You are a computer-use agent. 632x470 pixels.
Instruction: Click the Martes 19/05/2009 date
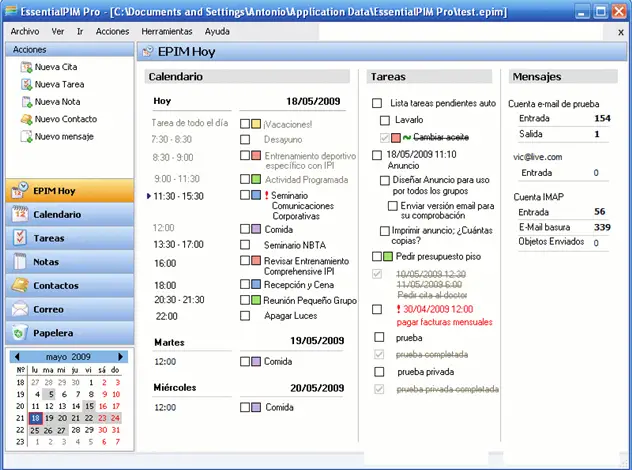[317, 341]
